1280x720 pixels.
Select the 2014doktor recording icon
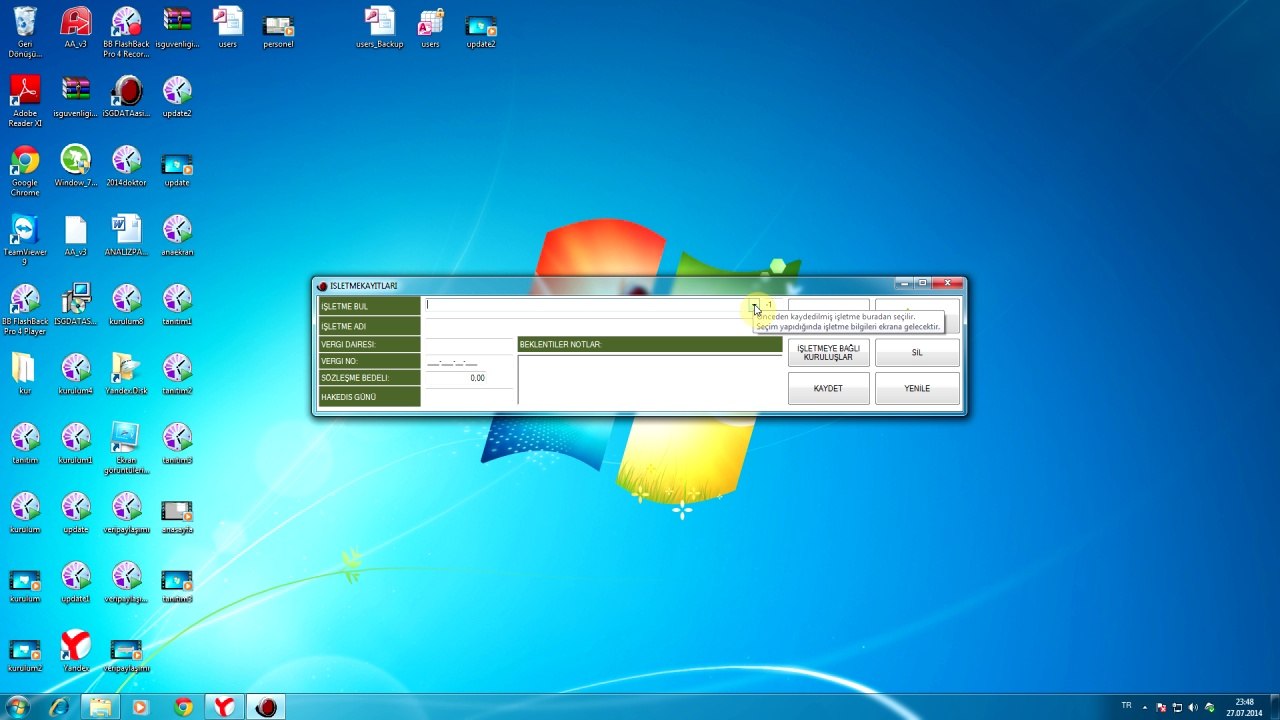pos(126,166)
